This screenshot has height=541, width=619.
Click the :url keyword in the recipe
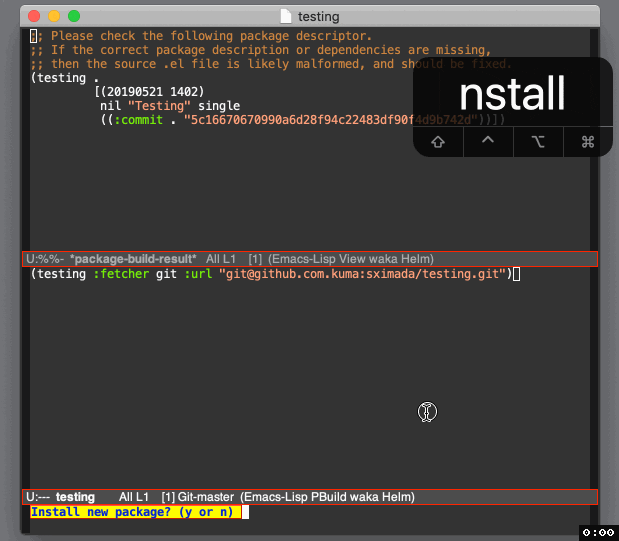[198, 274]
